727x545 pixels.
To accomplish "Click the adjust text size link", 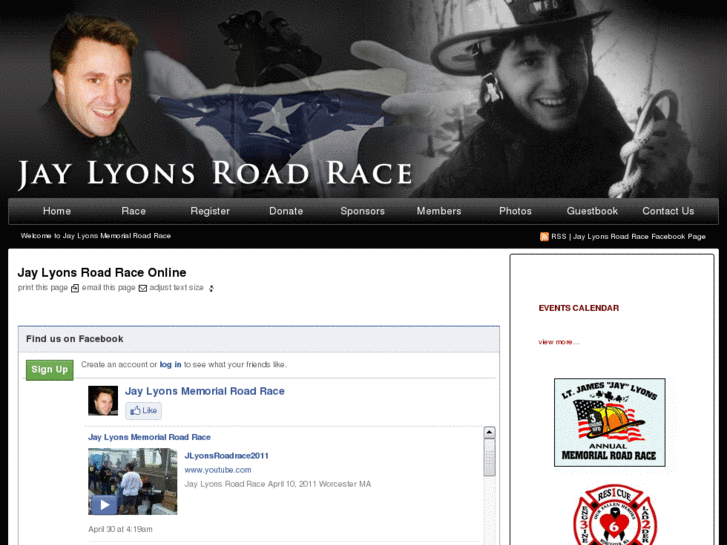I will 176,288.
